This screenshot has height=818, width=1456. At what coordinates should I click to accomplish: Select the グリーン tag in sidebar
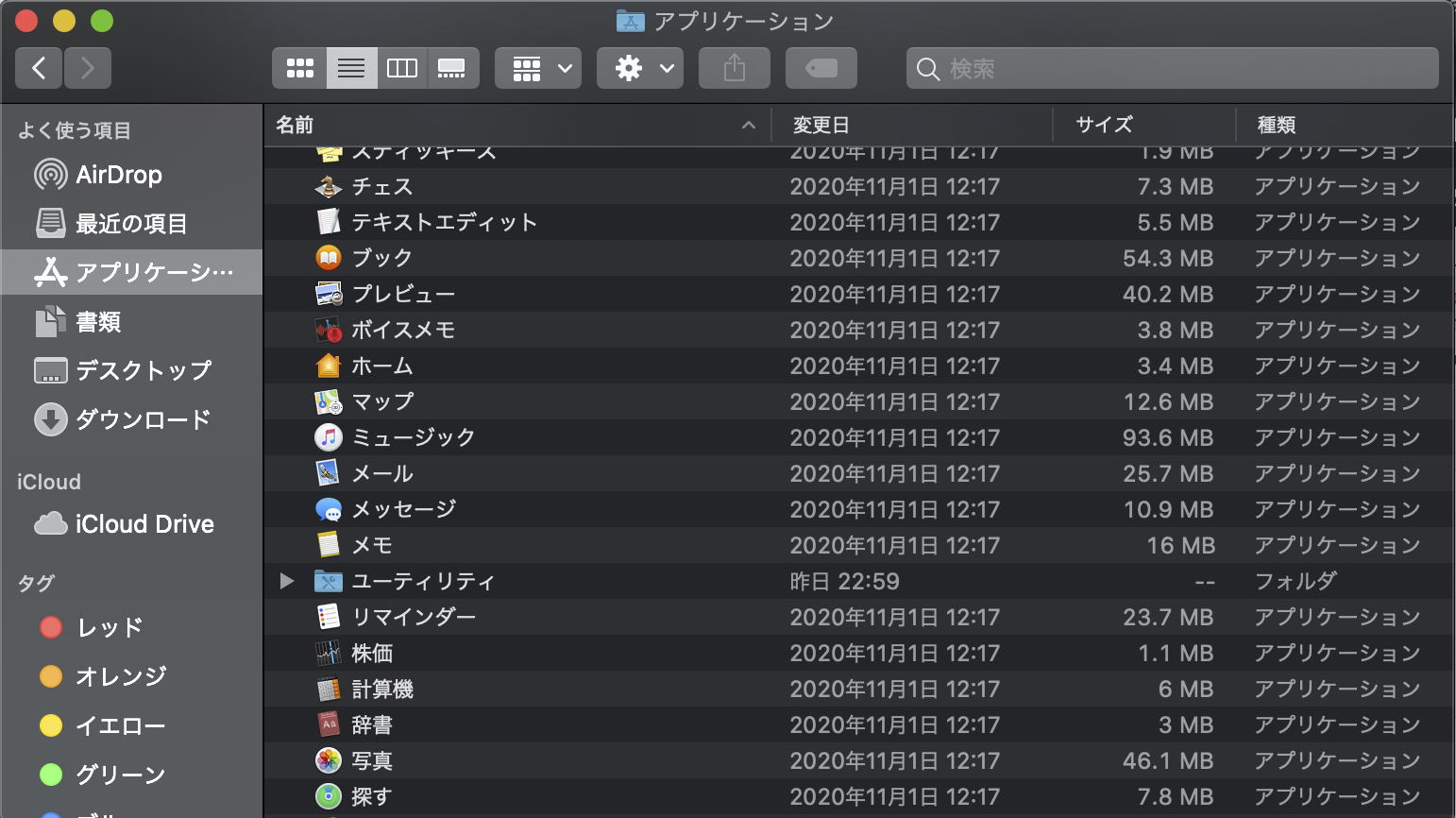coord(132,775)
